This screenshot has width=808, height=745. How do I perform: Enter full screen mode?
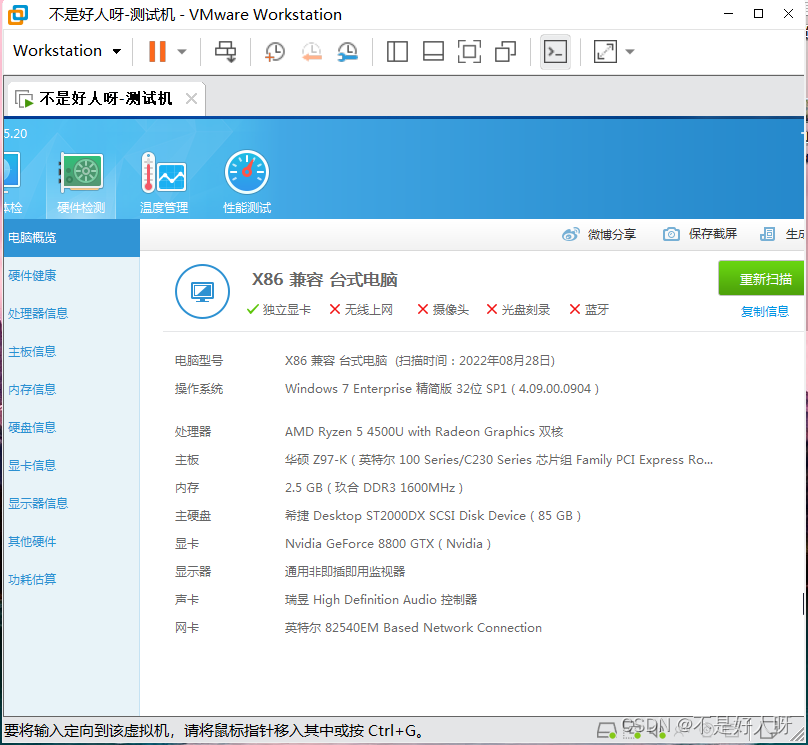coord(469,52)
